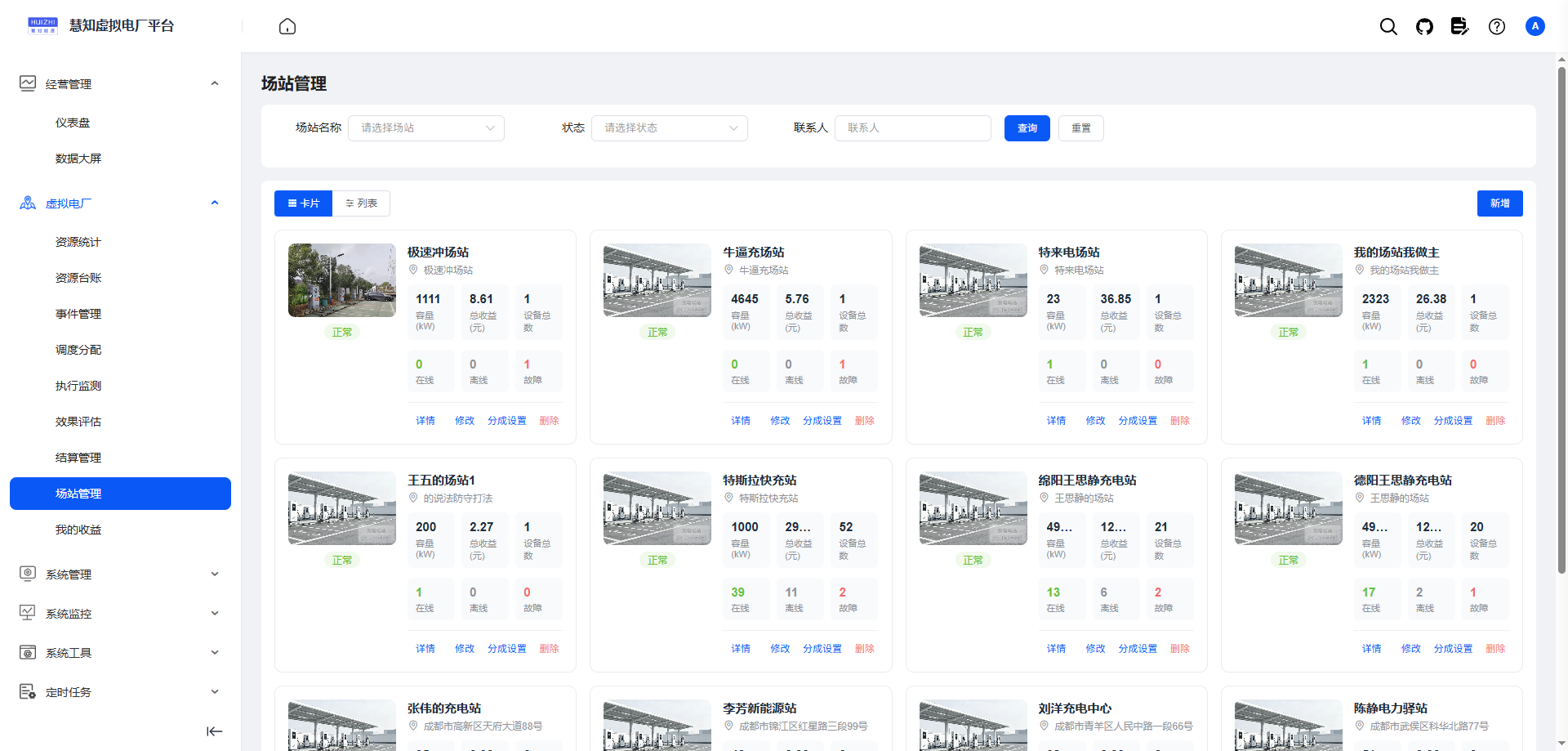Screen dimensions: 1568x751
Task: Open the help question mark icon
Action: [x=1497, y=26]
